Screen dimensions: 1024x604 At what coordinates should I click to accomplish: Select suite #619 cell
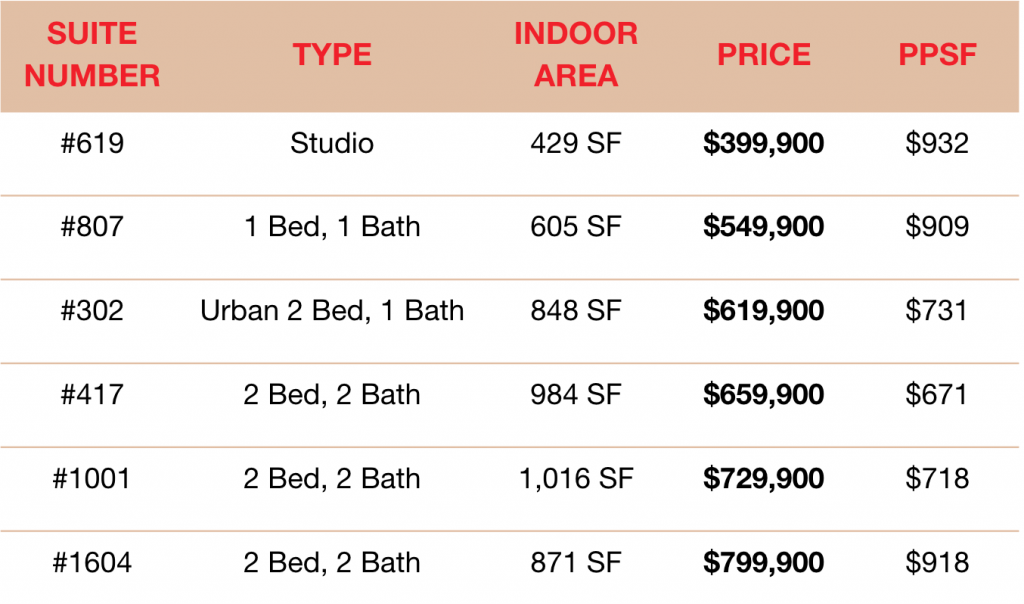tap(92, 144)
